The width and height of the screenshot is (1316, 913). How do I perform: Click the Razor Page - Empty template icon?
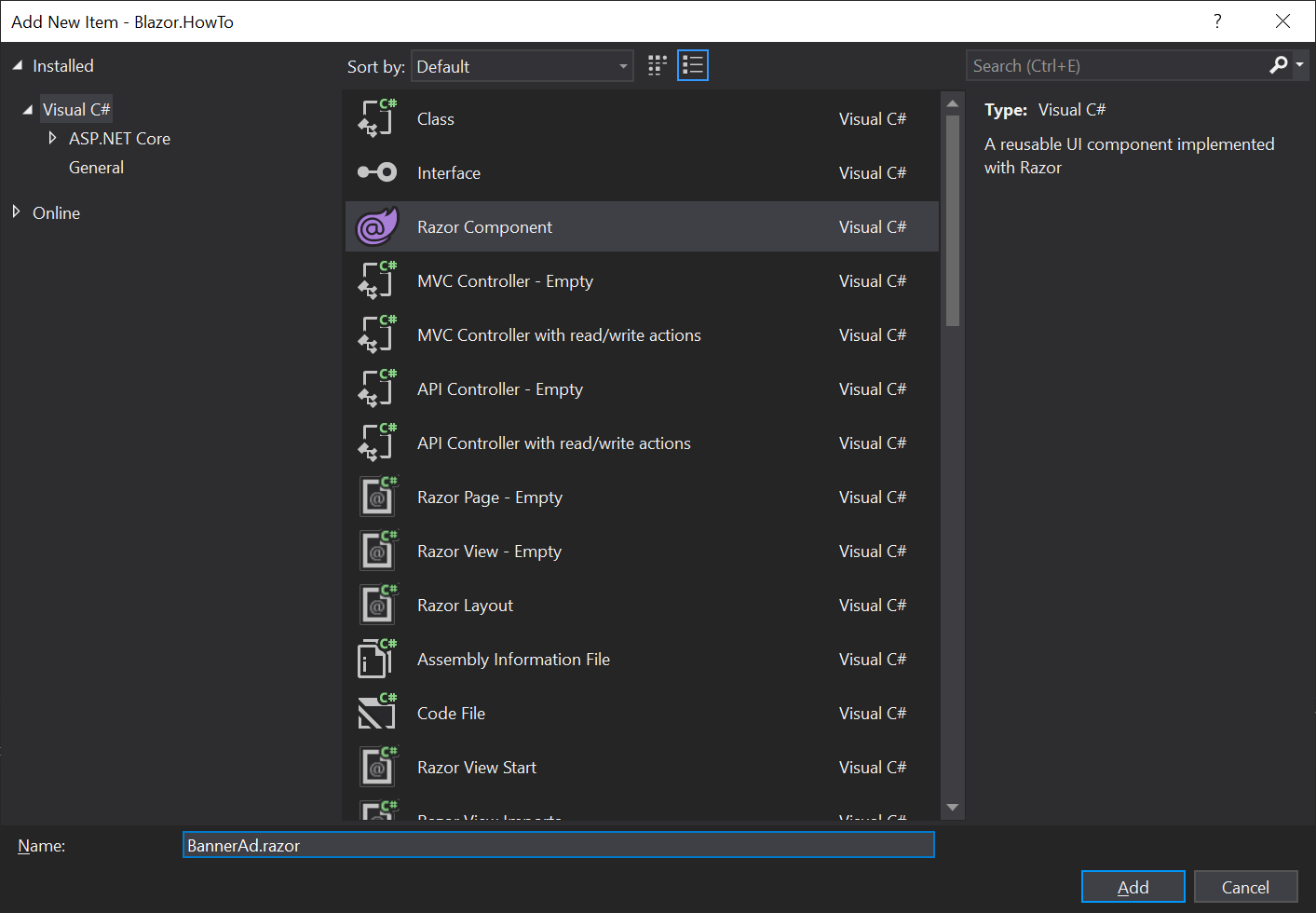pos(376,497)
